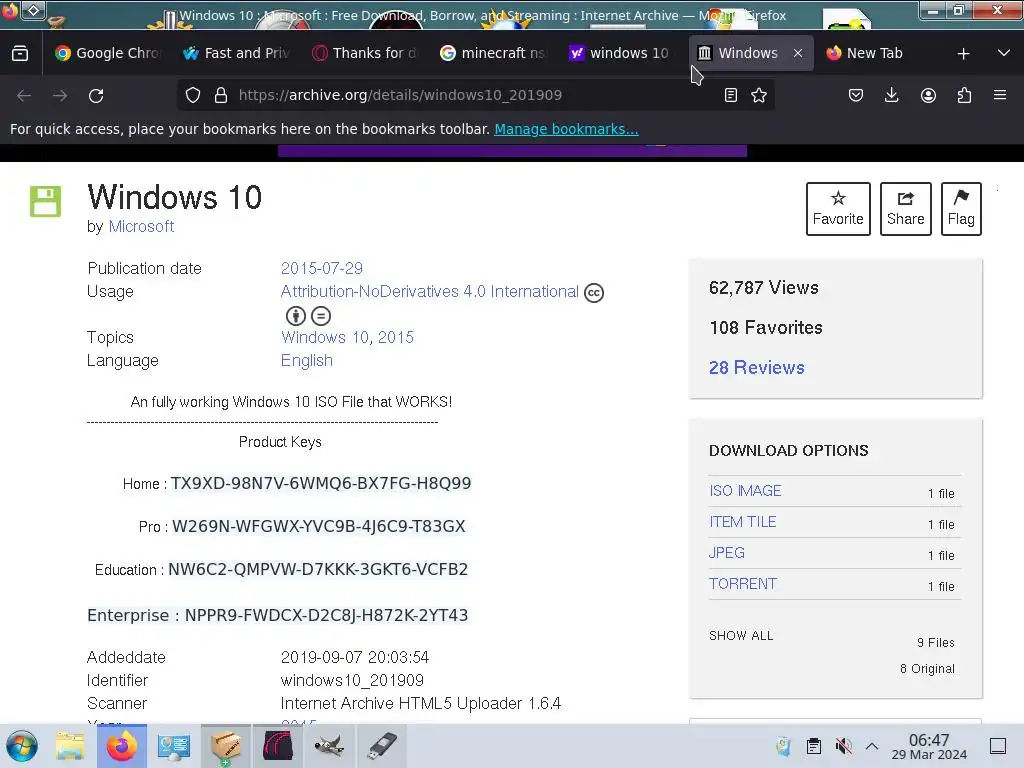
Task: Open the Firefox account menu
Action: (x=928, y=95)
